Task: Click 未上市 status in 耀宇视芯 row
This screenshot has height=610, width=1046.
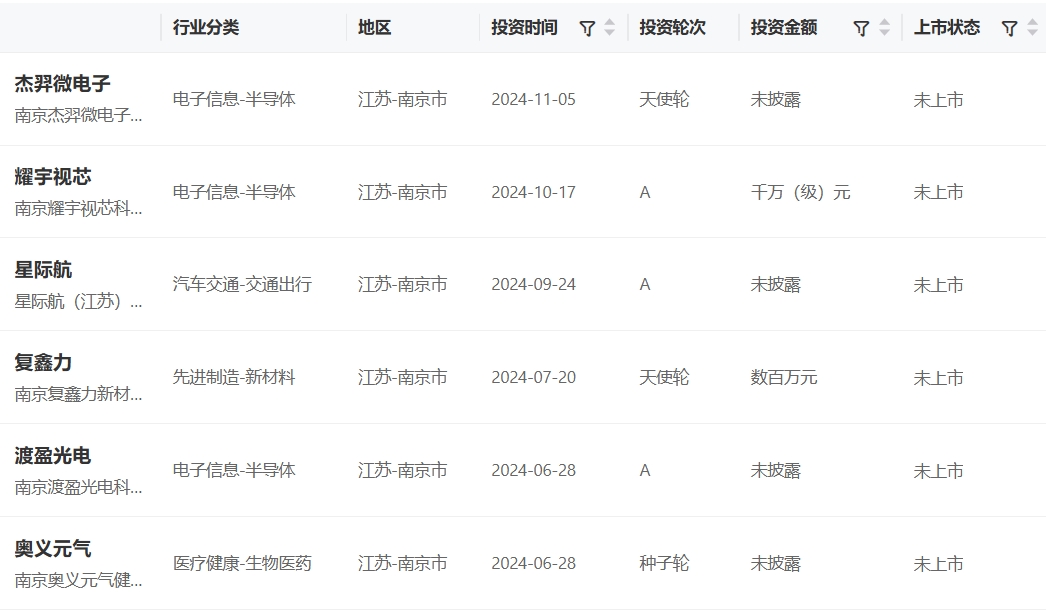Action: 939,193
